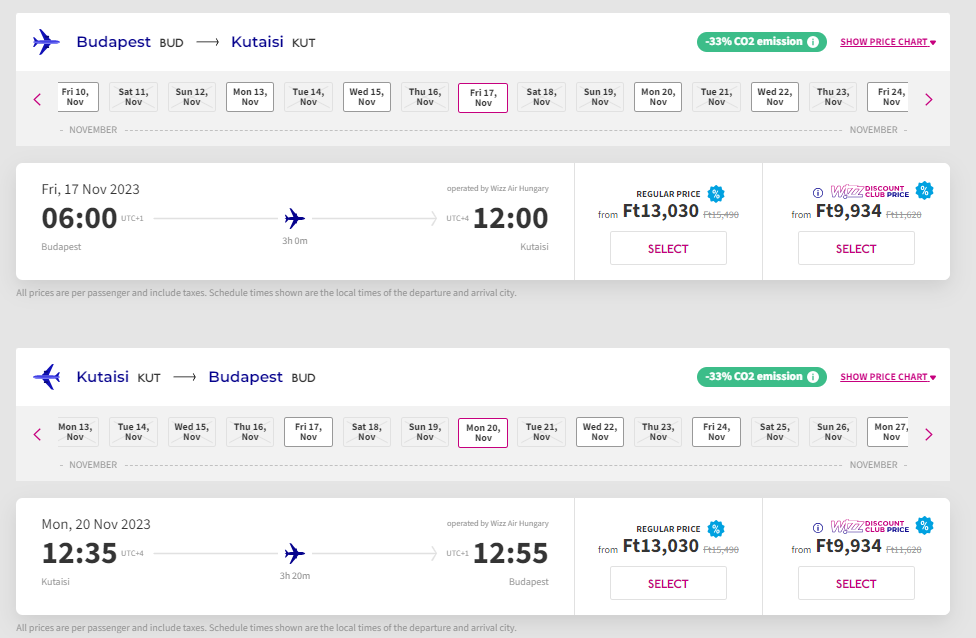Show earlier outbound dates with left arrow
The image size is (976, 638).
[38, 99]
